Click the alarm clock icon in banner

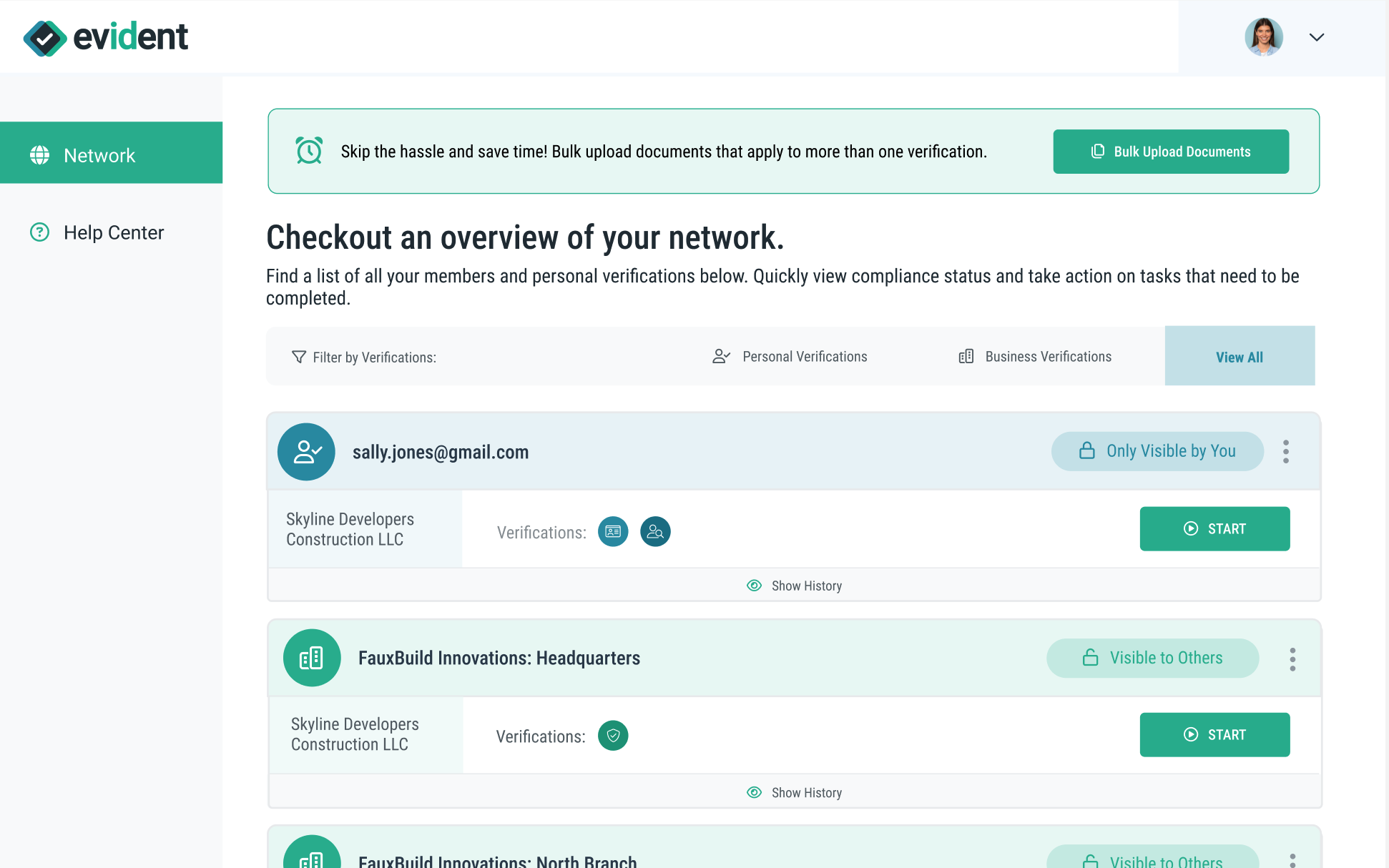(308, 151)
